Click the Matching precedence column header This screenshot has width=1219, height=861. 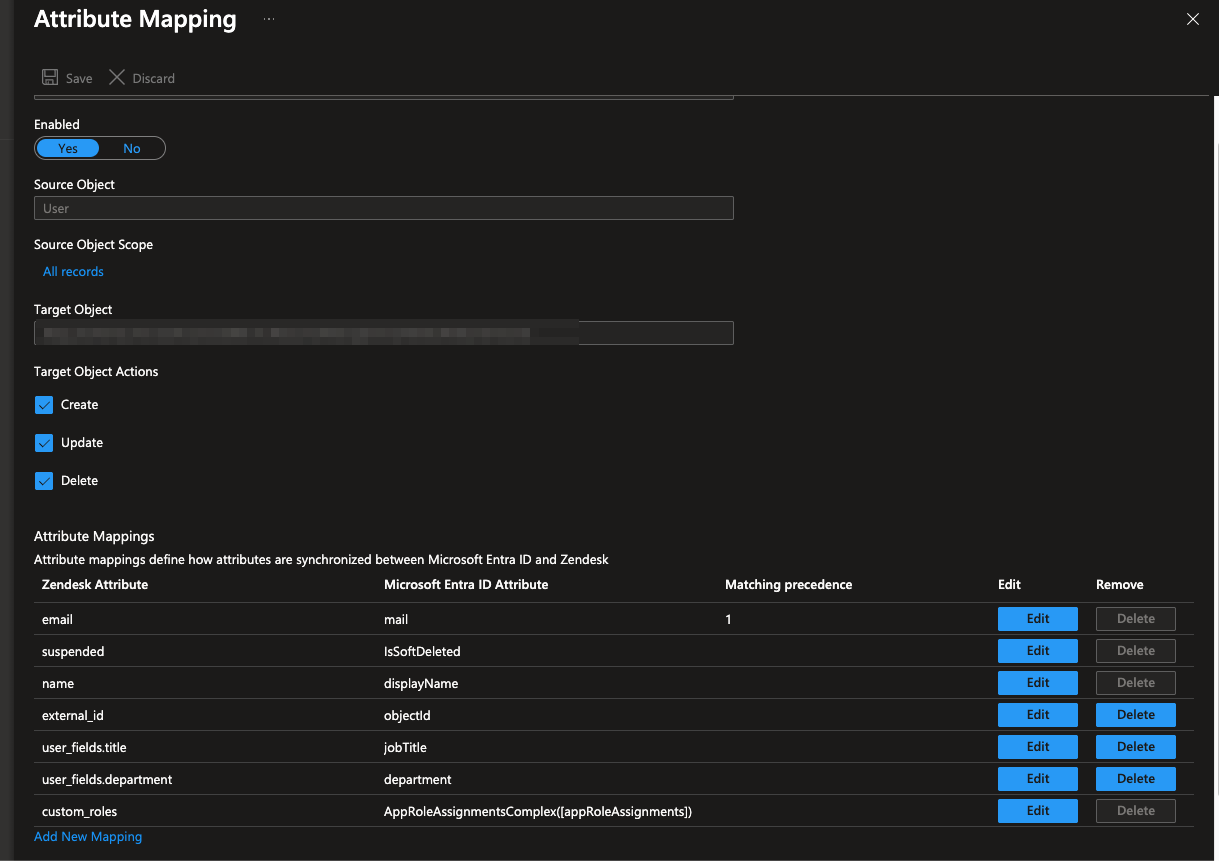[x=789, y=585]
